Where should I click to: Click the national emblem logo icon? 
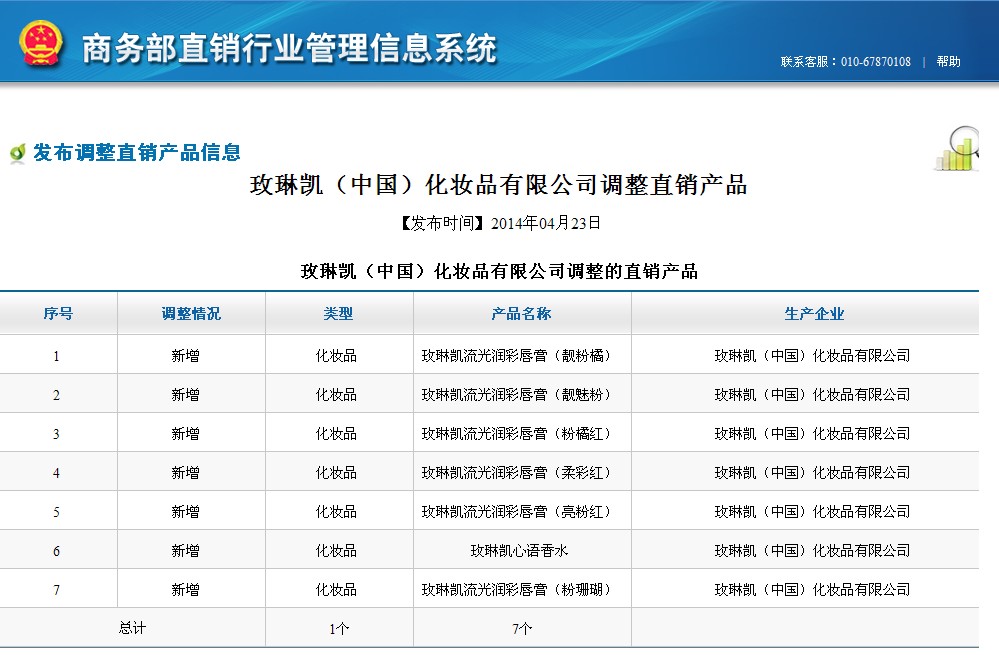(40, 44)
